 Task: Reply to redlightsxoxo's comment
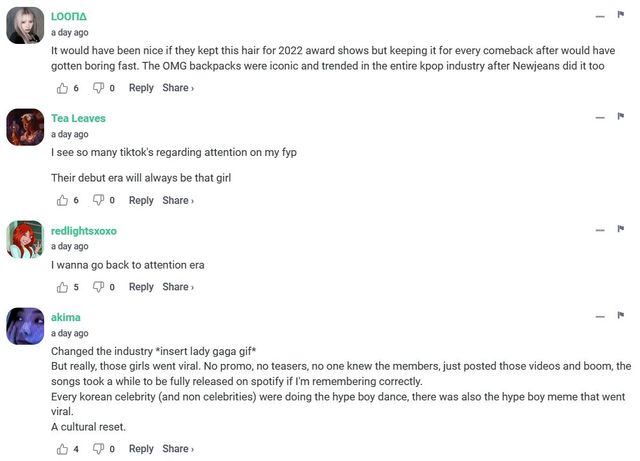[141, 287]
